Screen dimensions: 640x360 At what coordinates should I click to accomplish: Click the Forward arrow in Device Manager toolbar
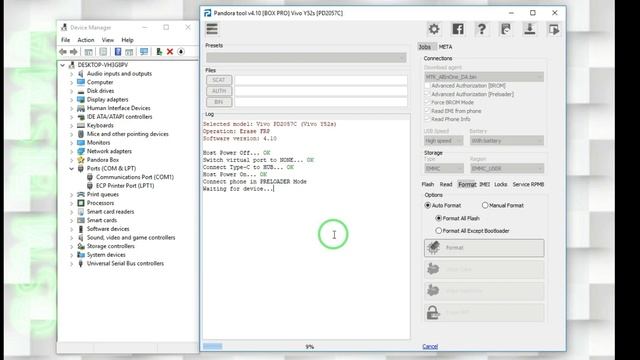tap(73, 52)
